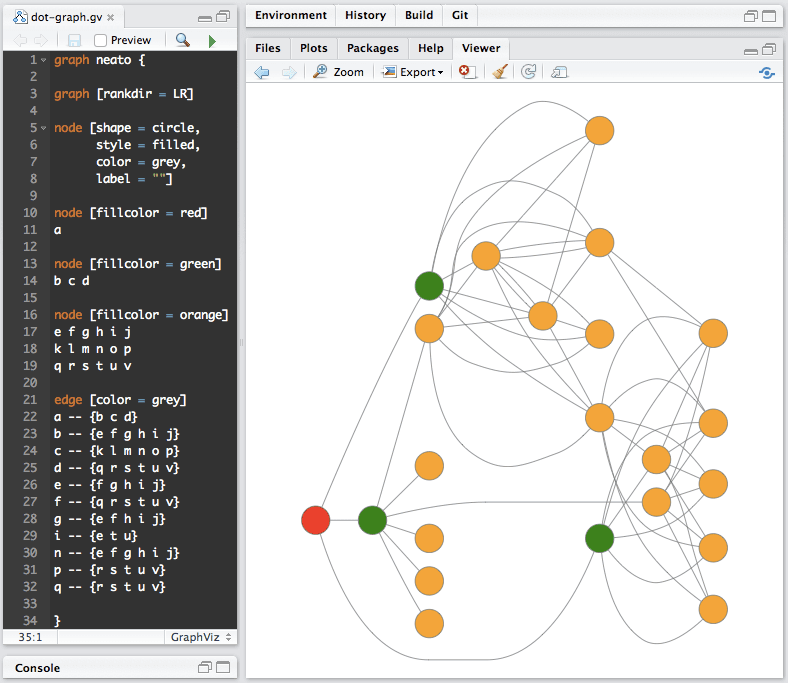The height and width of the screenshot is (683, 788).
Task: Maximize the Viewer pane
Action: [x=769, y=49]
